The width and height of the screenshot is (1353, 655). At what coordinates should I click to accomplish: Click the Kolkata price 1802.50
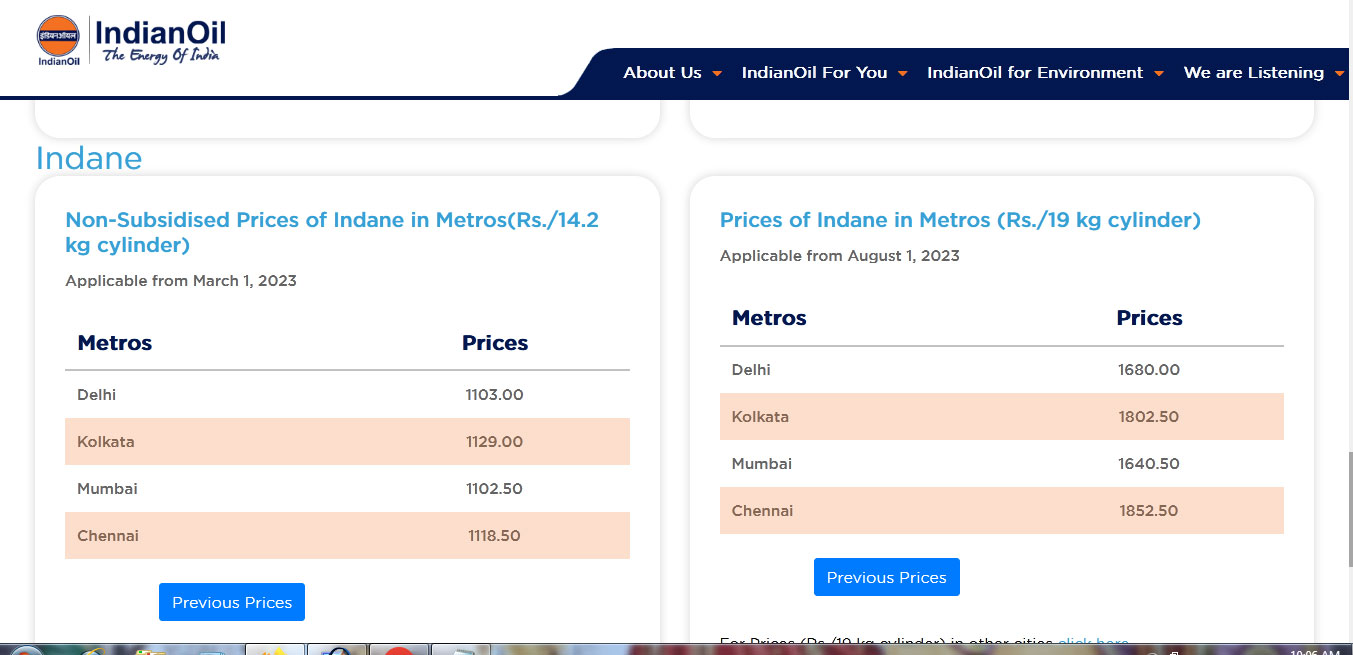click(x=1149, y=416)
